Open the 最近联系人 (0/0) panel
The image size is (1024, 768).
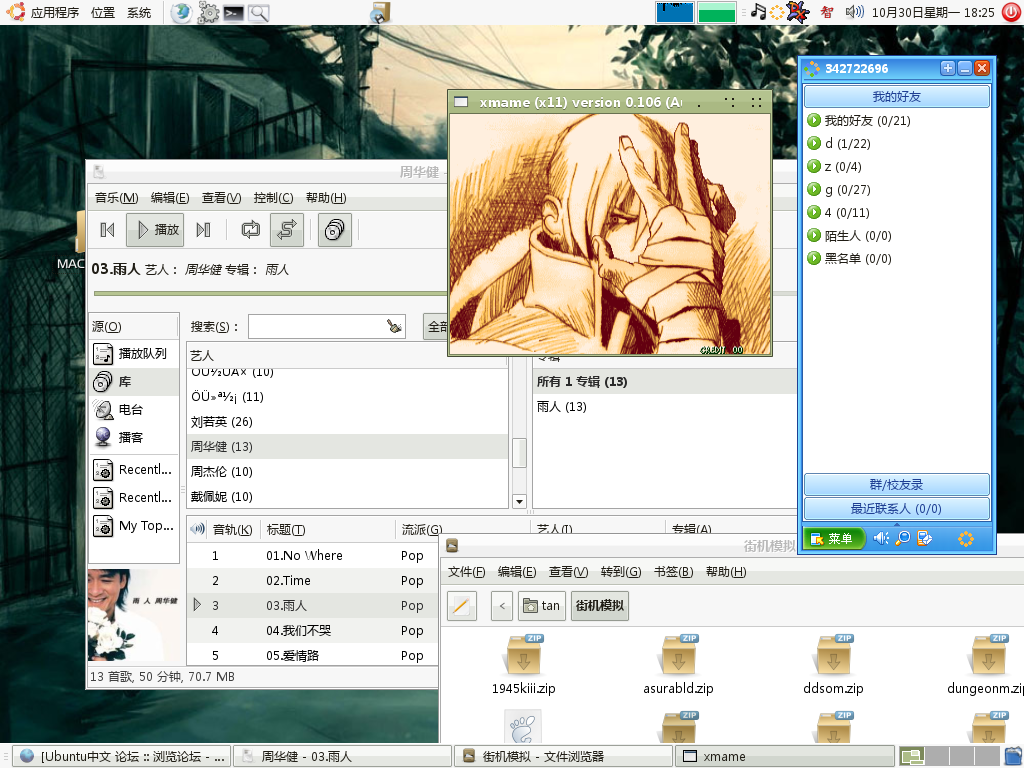(897, 509)
